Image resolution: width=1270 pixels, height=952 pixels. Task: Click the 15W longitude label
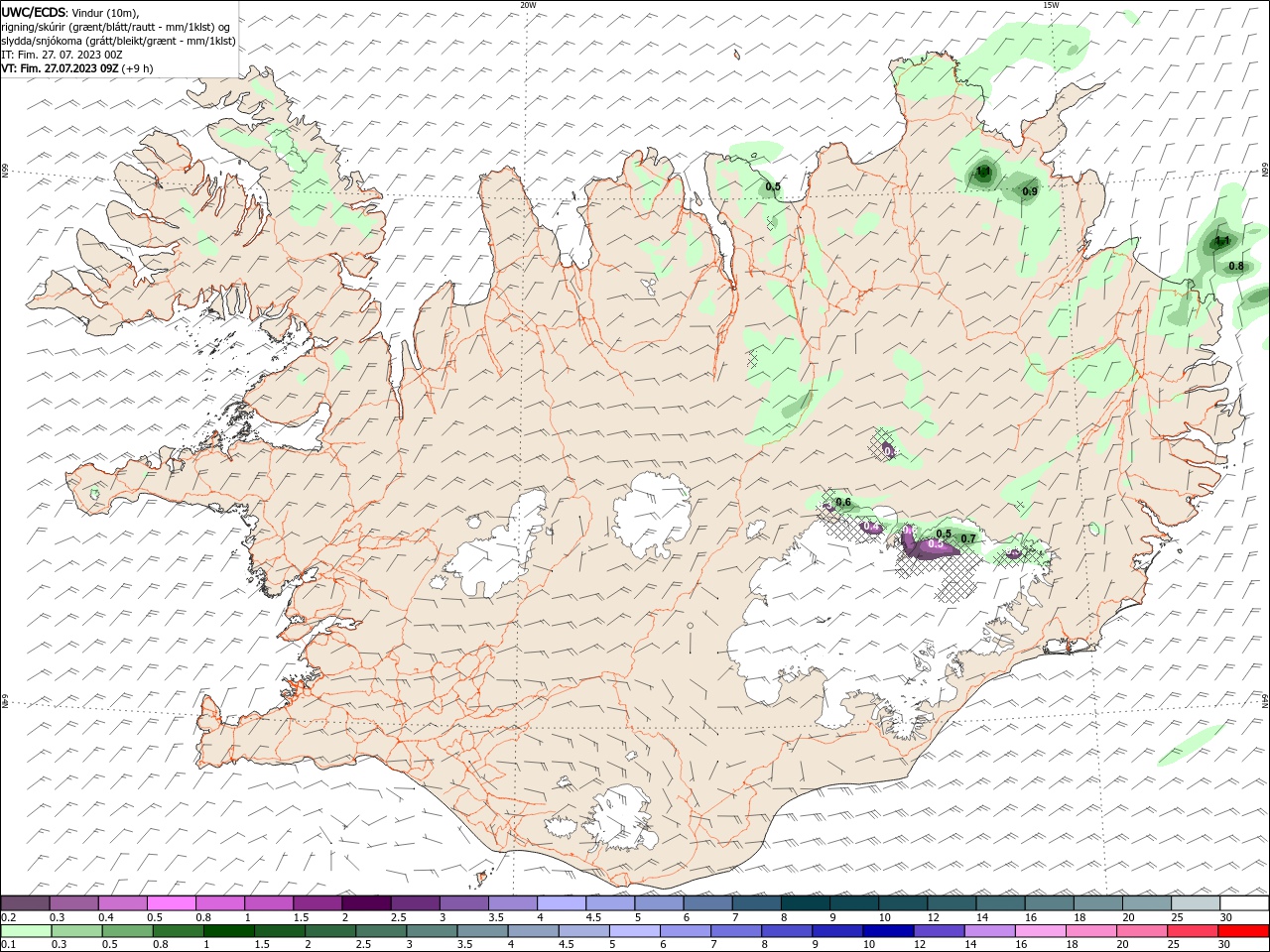[1051, 5]
